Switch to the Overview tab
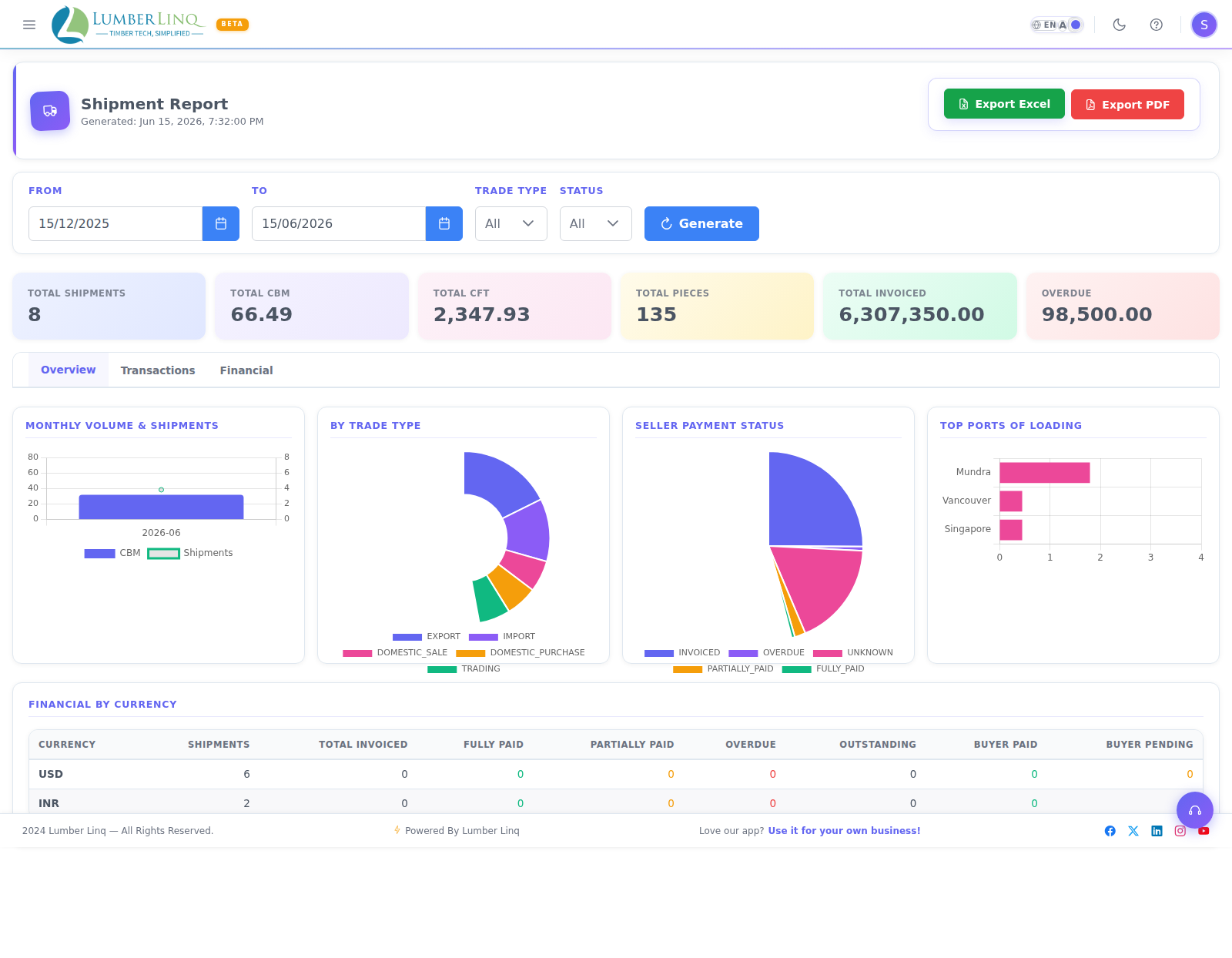This screenshot has width=1232, height=958. point(69,370)
